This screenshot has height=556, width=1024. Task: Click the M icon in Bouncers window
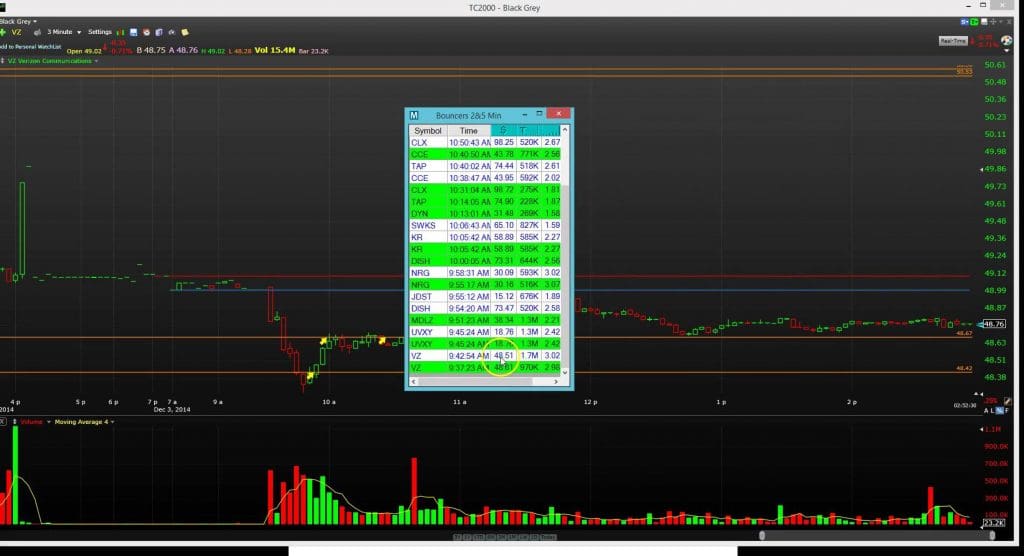click(414, 116)
